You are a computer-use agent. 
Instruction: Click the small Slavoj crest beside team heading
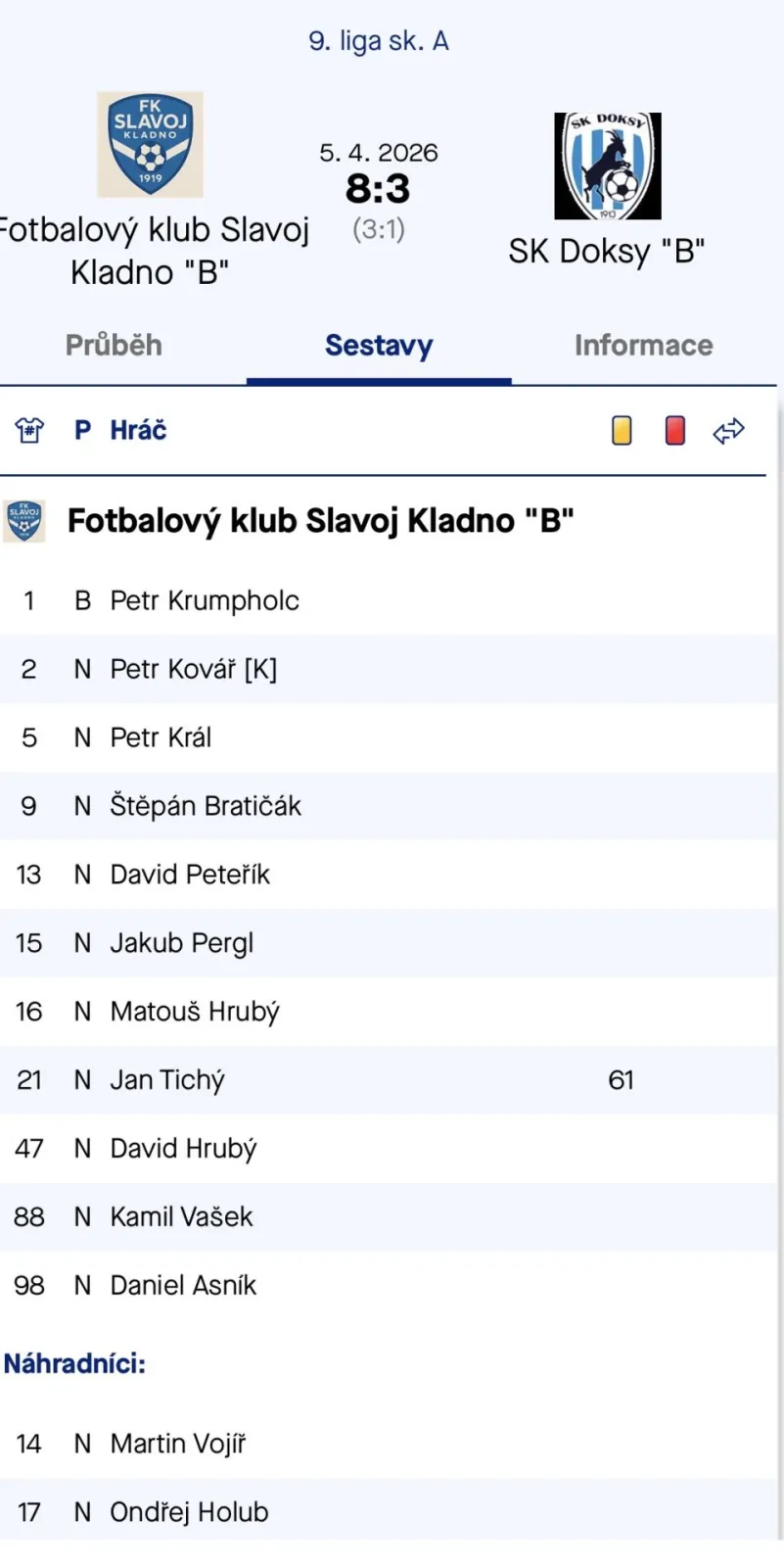click(x=24, y=521)
